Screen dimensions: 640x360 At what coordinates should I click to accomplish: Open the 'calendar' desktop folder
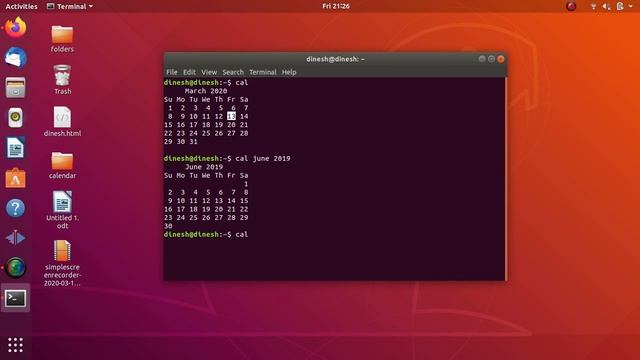point(62,165)
